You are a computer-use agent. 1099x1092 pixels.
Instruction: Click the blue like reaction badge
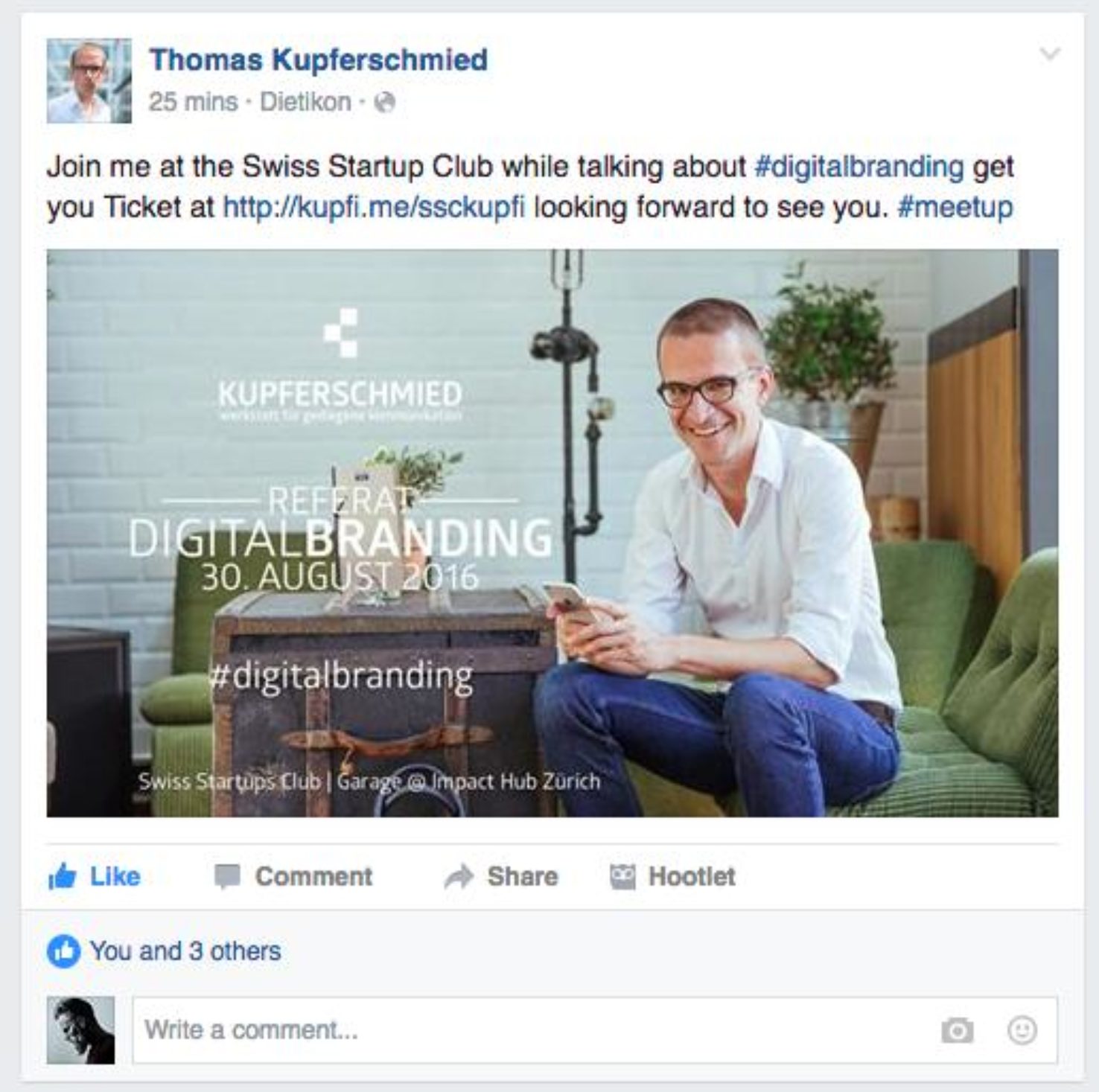pyautogui.click(x=63, y=951)
